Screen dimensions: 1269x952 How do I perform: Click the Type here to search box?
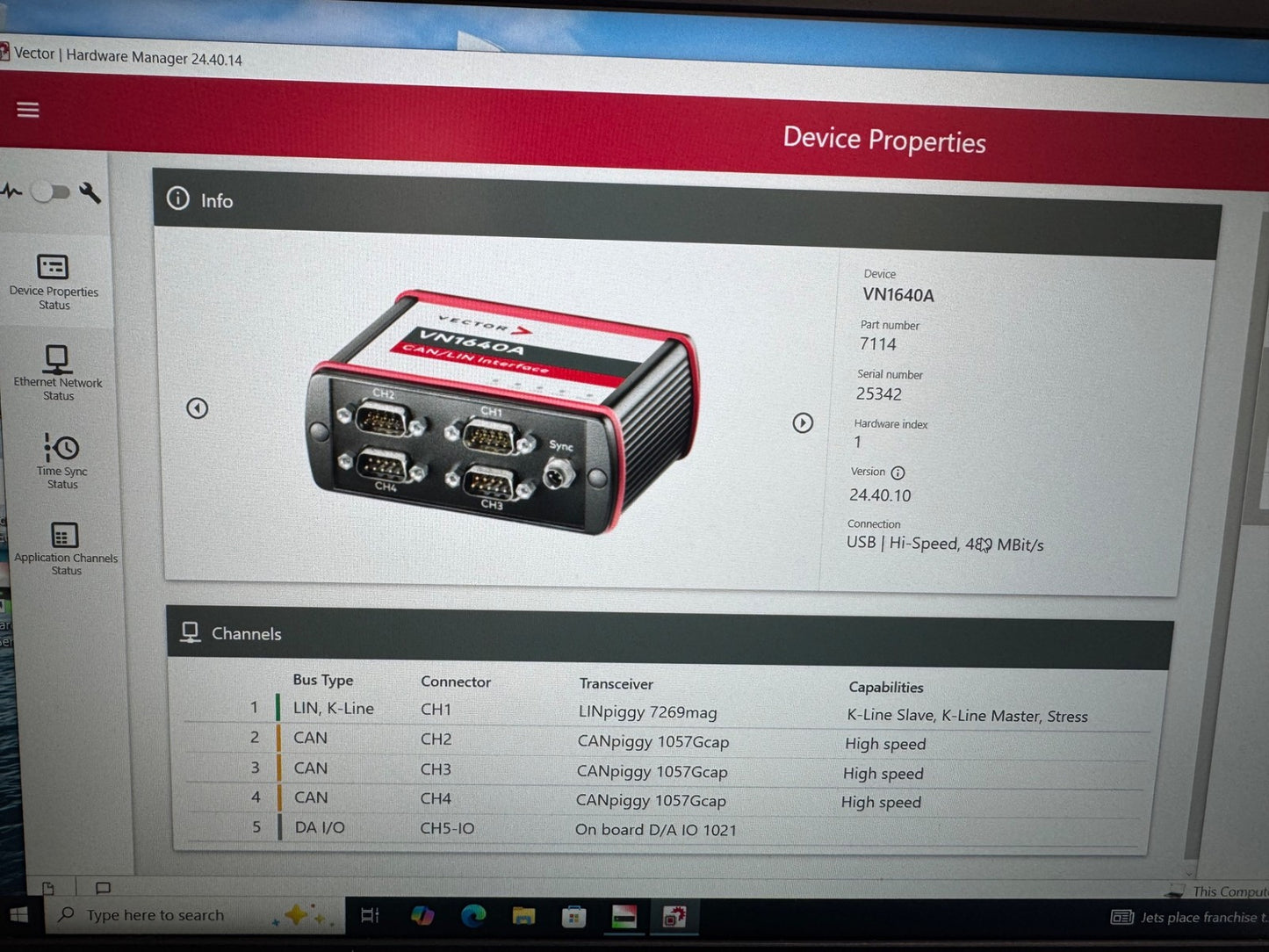click(x=193, y=916)
